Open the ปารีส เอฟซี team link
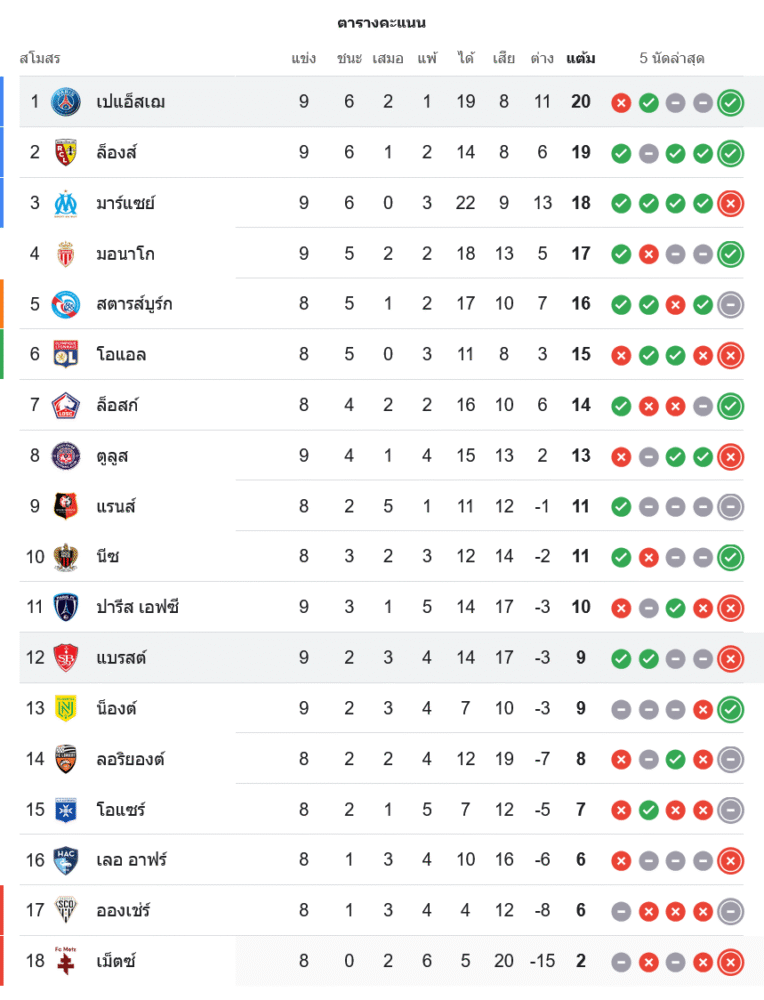 tap(138, 607)
